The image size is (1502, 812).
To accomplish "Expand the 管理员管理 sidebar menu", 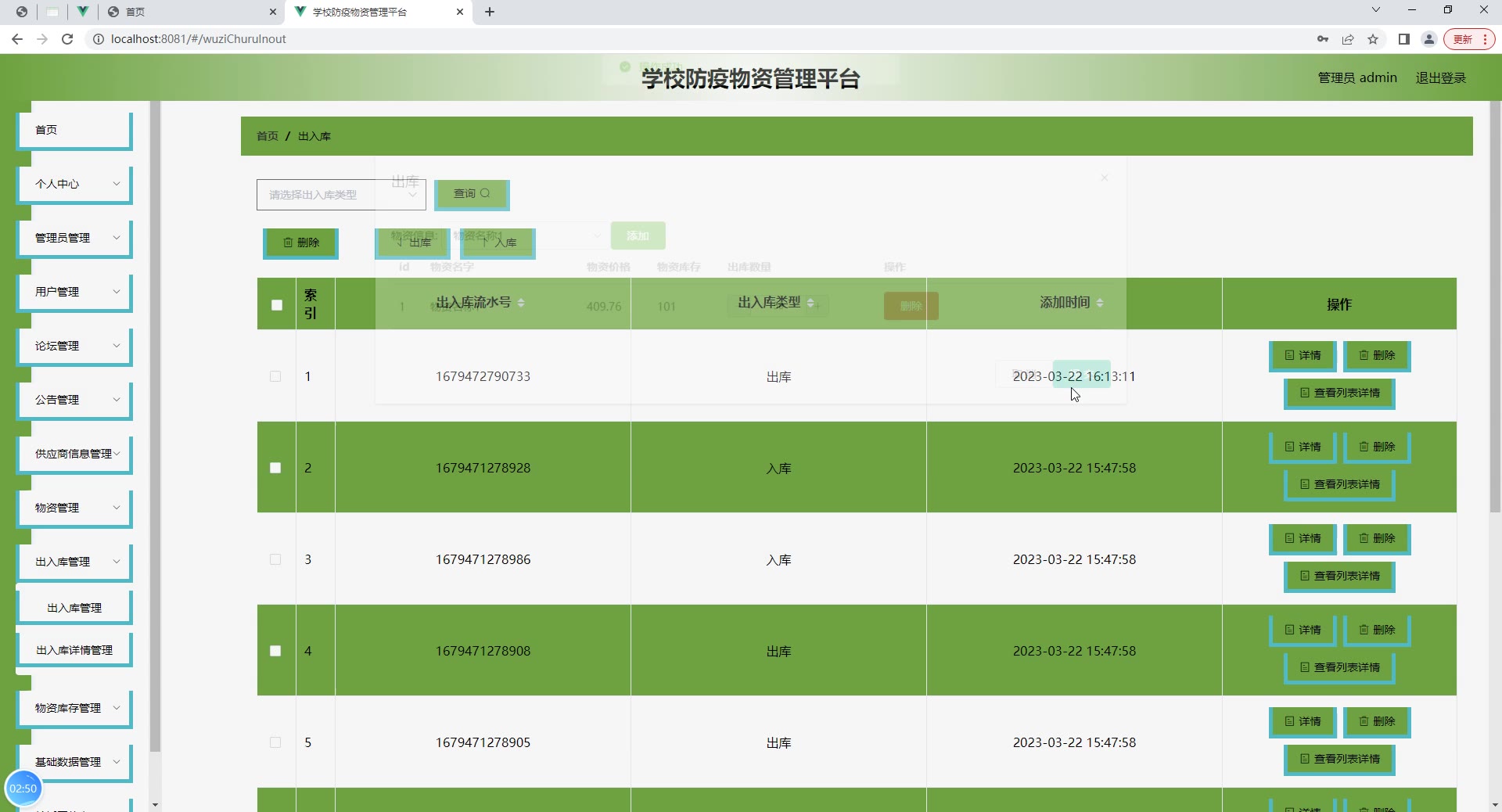I will point(74,239).
